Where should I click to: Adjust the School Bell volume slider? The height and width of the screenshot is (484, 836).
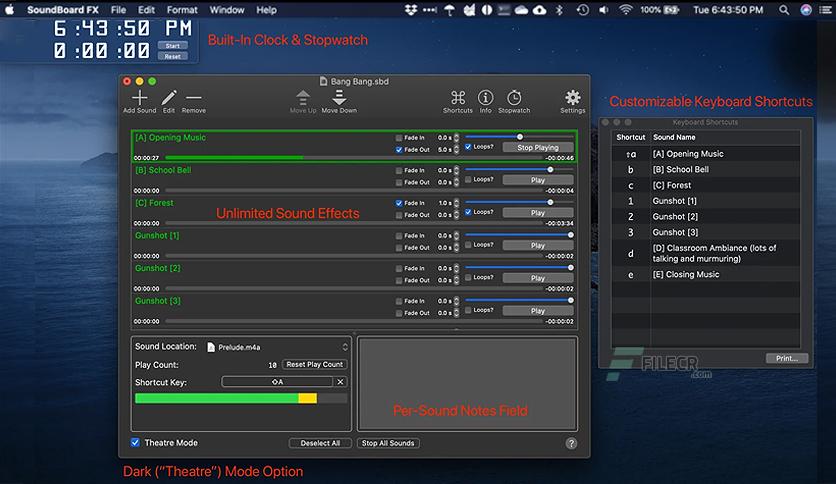pos(519,170)
